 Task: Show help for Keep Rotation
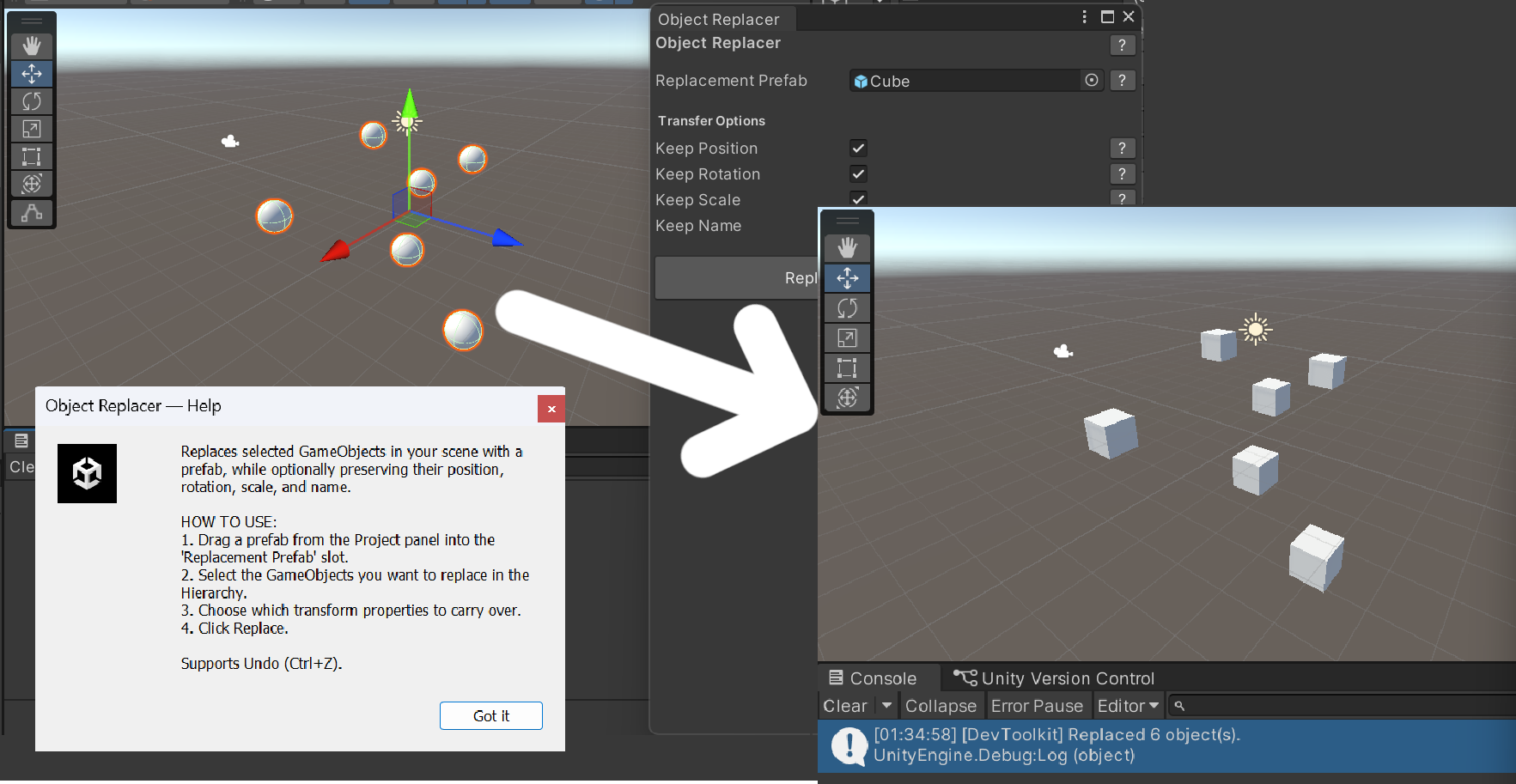[x=1122, y=174]
